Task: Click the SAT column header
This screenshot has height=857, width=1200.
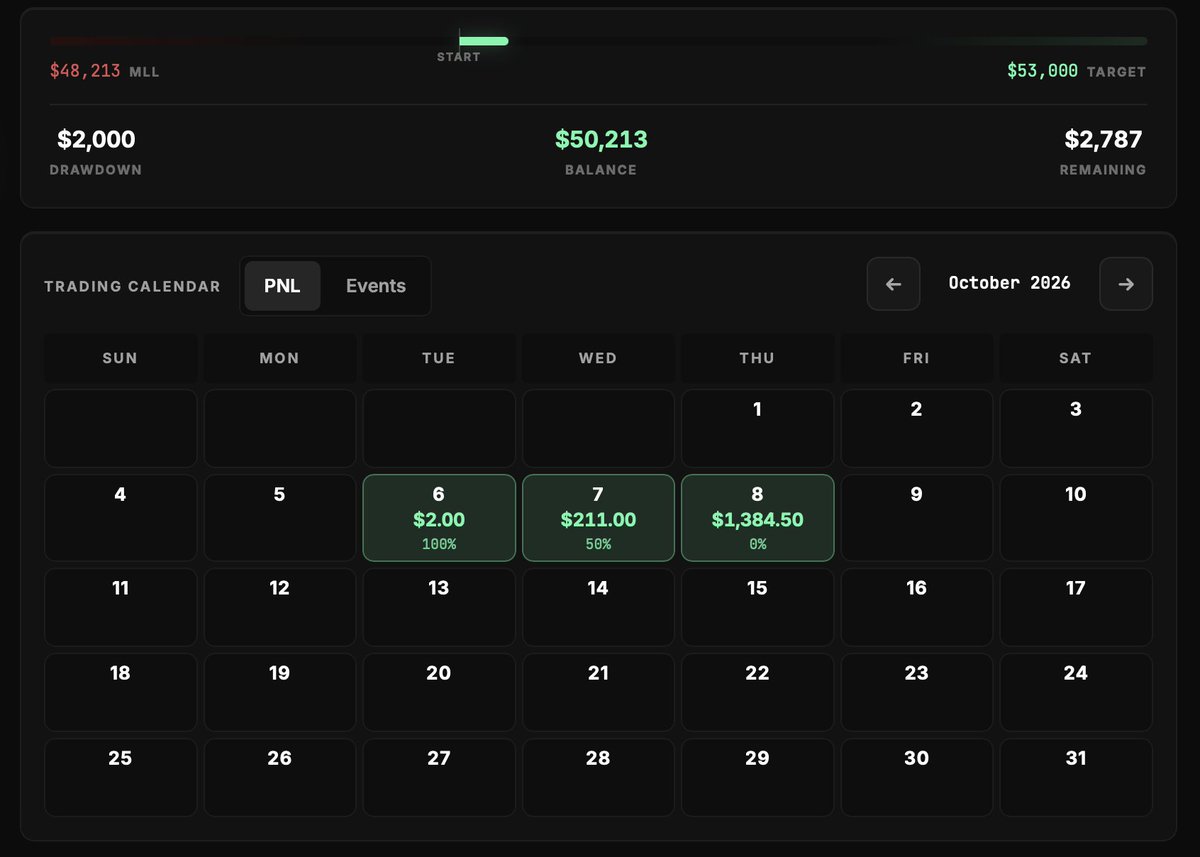Action: (x=1076, y=358)
